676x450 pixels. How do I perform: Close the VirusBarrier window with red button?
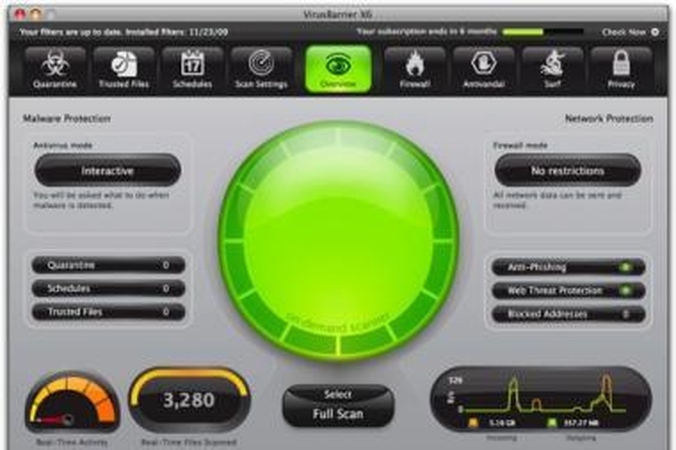tap(20, 15)
